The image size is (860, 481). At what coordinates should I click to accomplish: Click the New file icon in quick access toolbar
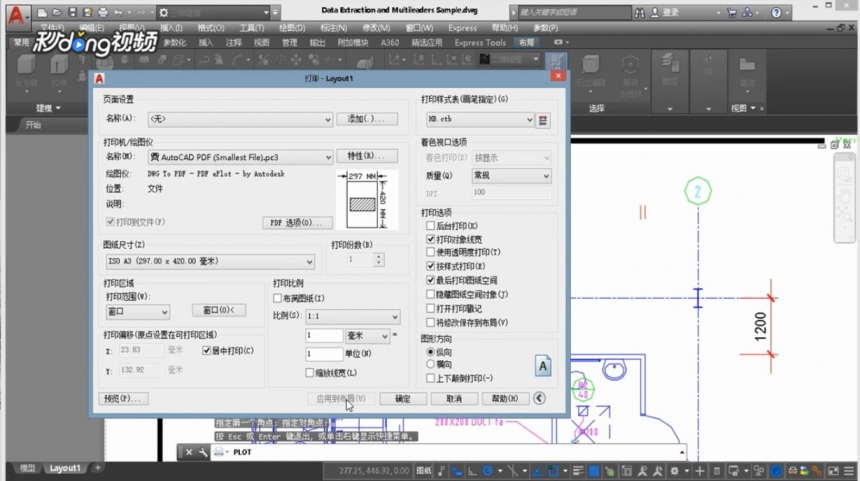pos(42,12)
